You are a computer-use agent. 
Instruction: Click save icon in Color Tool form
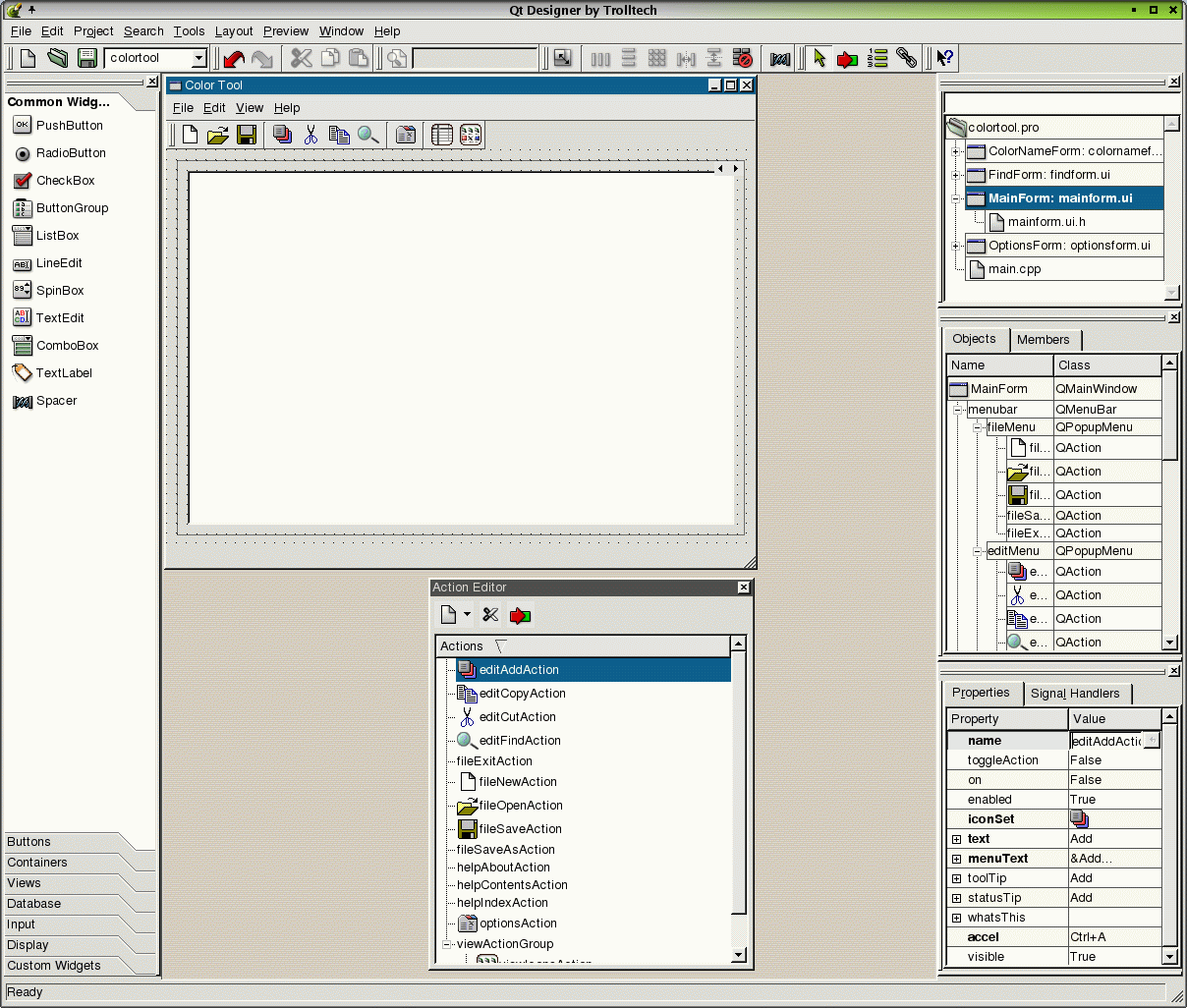pos(246,135)
